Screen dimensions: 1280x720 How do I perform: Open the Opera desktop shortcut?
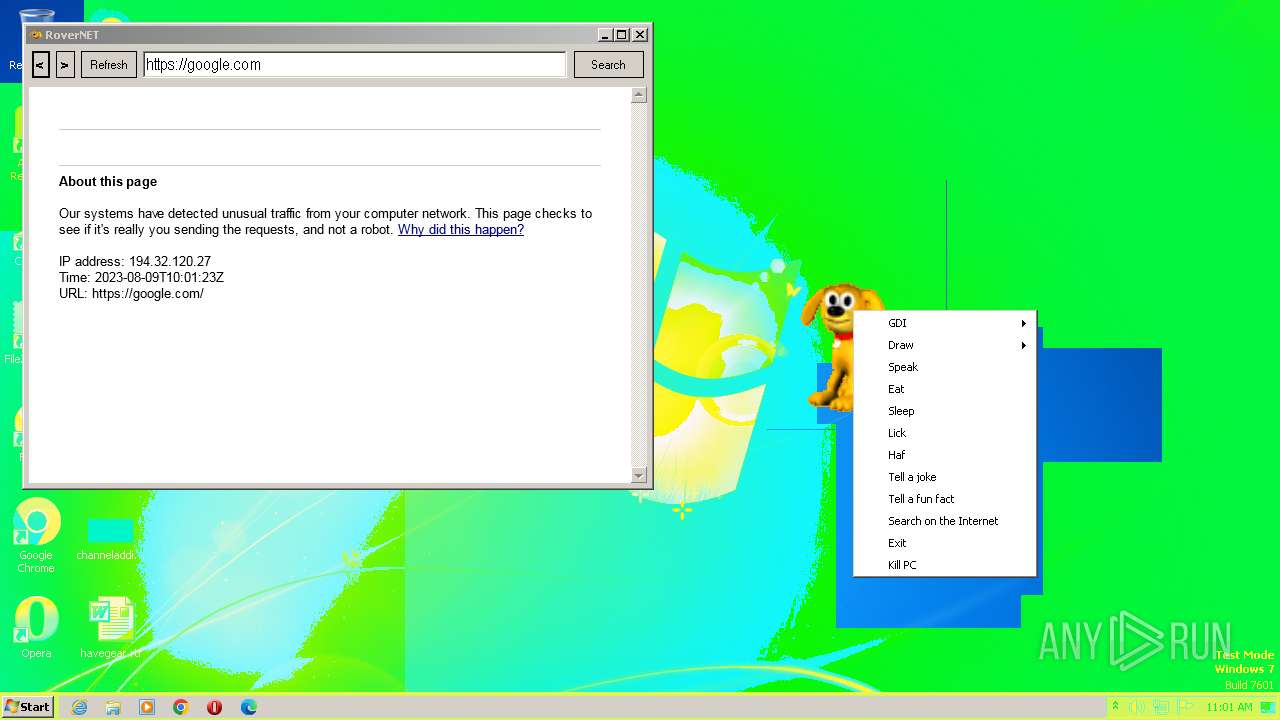36,628
